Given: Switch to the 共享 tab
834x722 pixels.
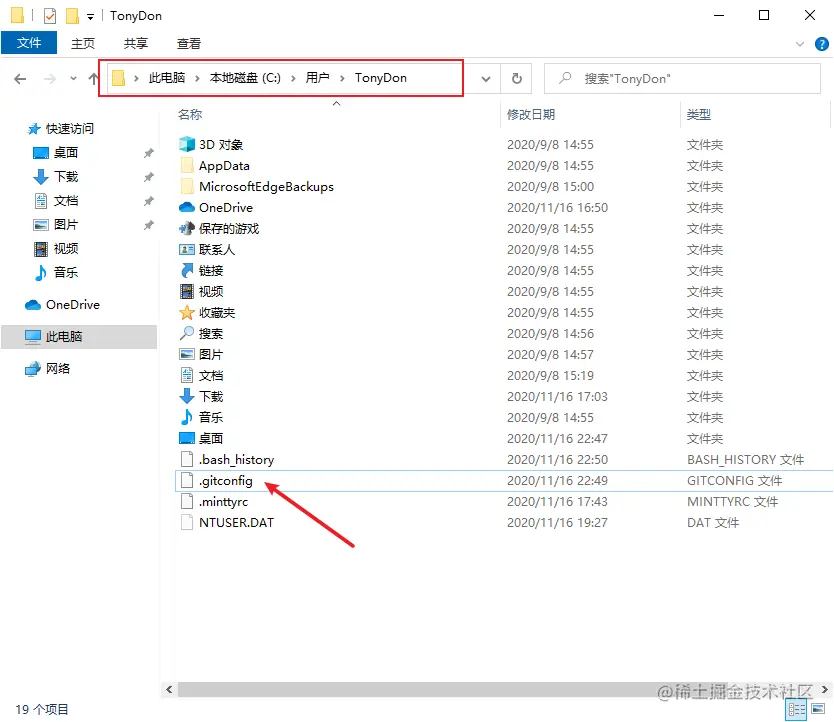Looking at the screenshot, I should [135, 44].
